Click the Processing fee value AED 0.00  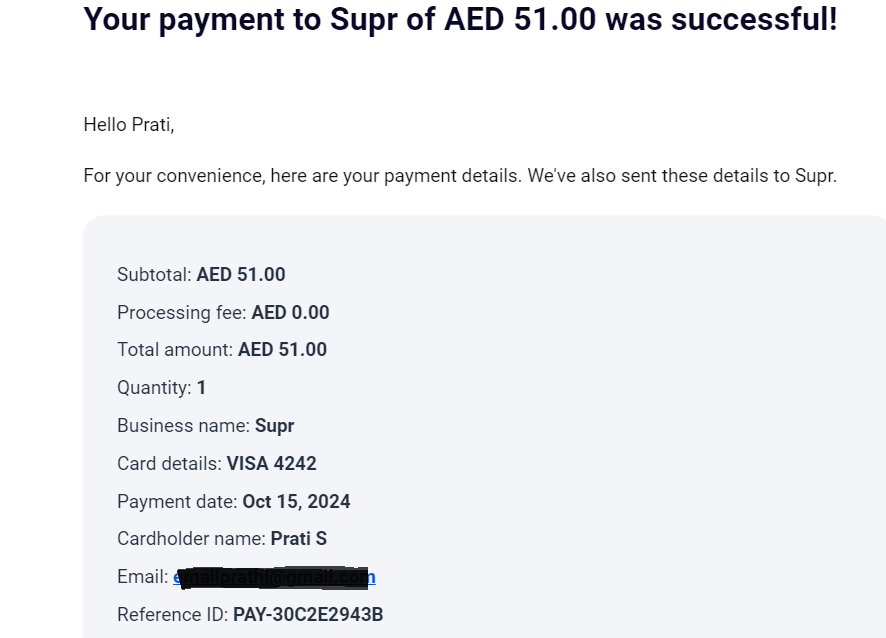290,313
